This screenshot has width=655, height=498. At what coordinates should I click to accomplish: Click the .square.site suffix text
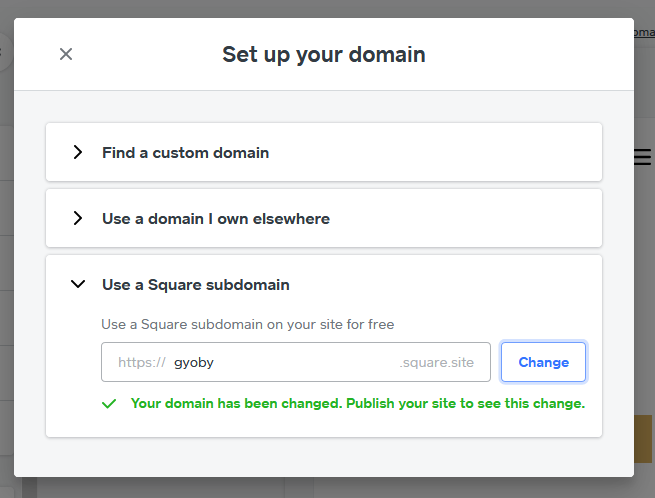pyautogui.click(x=437, y=362)
